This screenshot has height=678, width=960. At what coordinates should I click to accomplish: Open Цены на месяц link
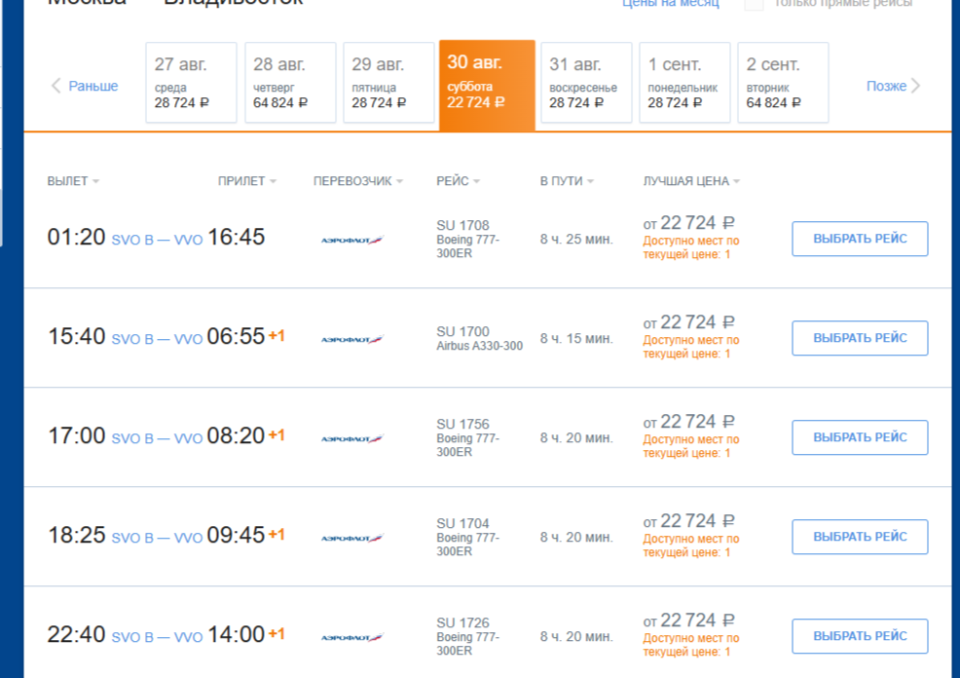pyautogui.click(x=670, y=4)
